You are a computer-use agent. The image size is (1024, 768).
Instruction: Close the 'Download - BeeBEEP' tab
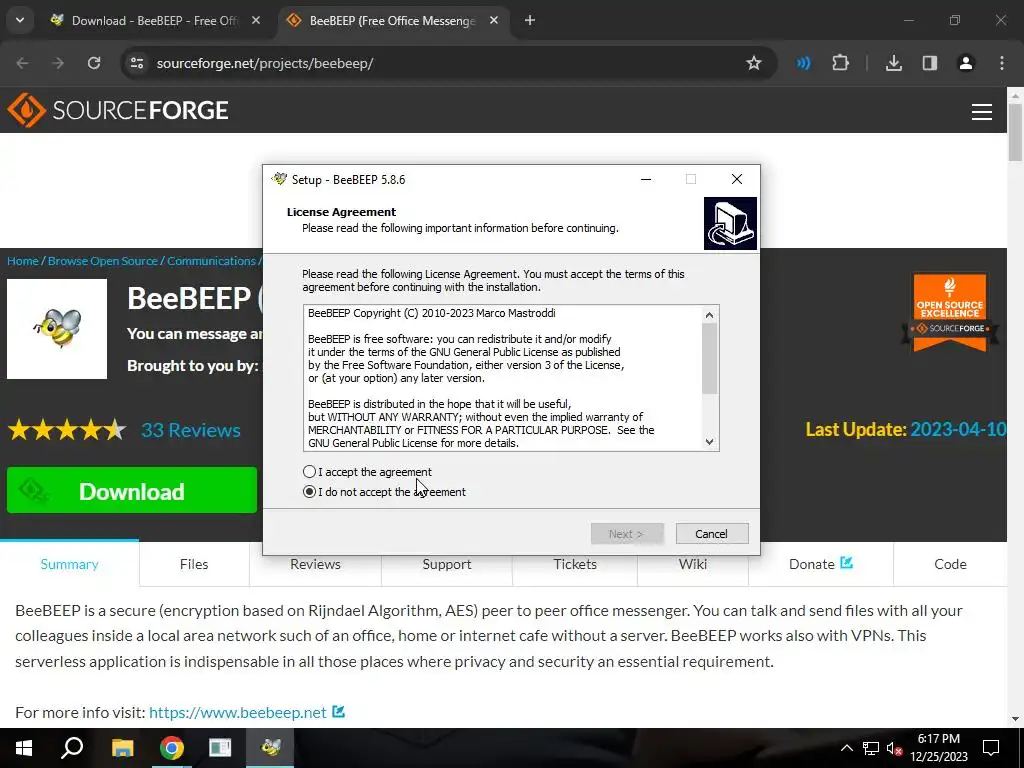tap(256, 20)
